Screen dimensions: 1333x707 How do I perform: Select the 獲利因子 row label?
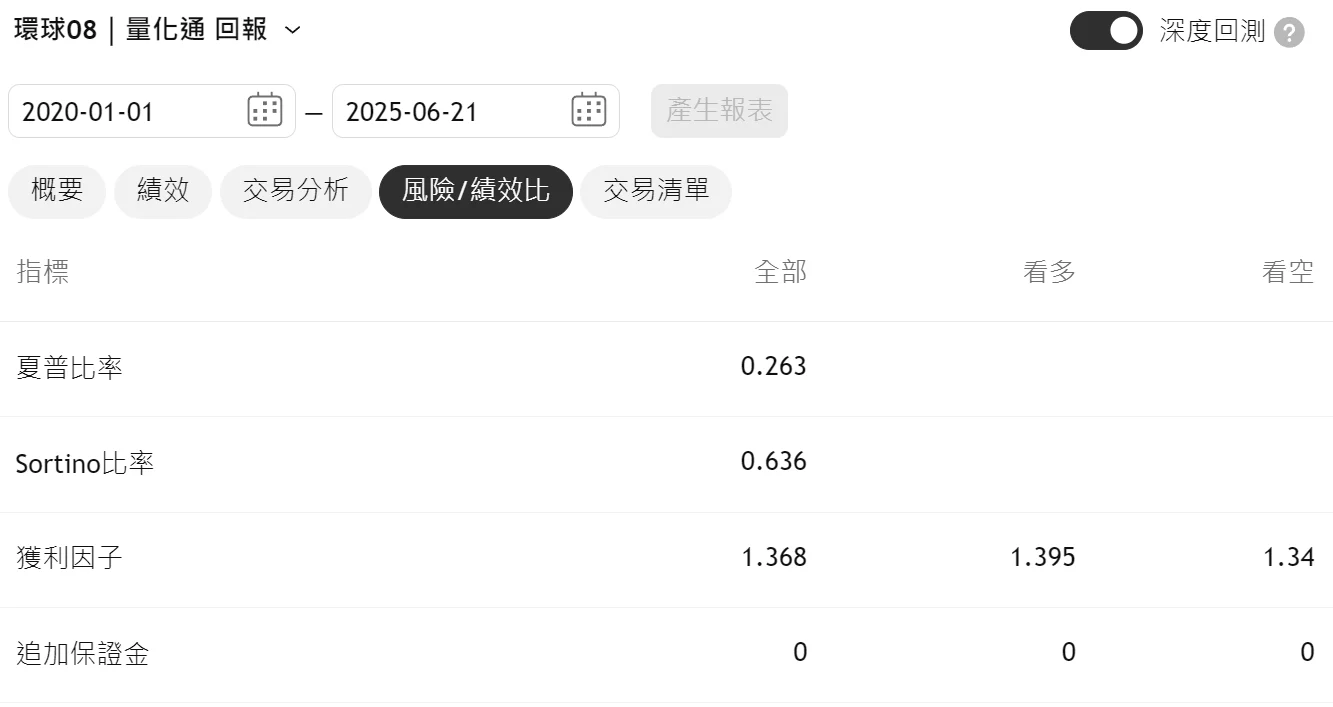click(x=70, y=558)
